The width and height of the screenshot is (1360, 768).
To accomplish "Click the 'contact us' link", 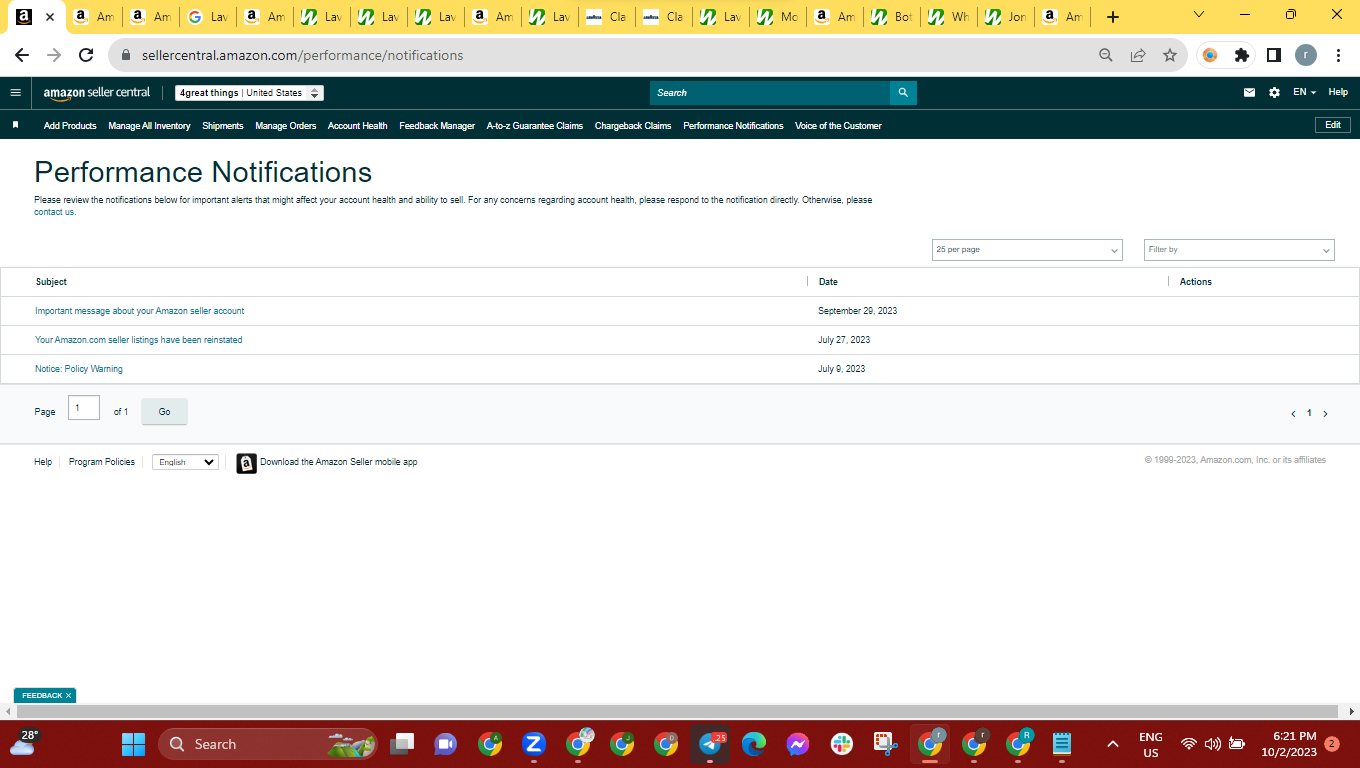I will tap(55, 212).
